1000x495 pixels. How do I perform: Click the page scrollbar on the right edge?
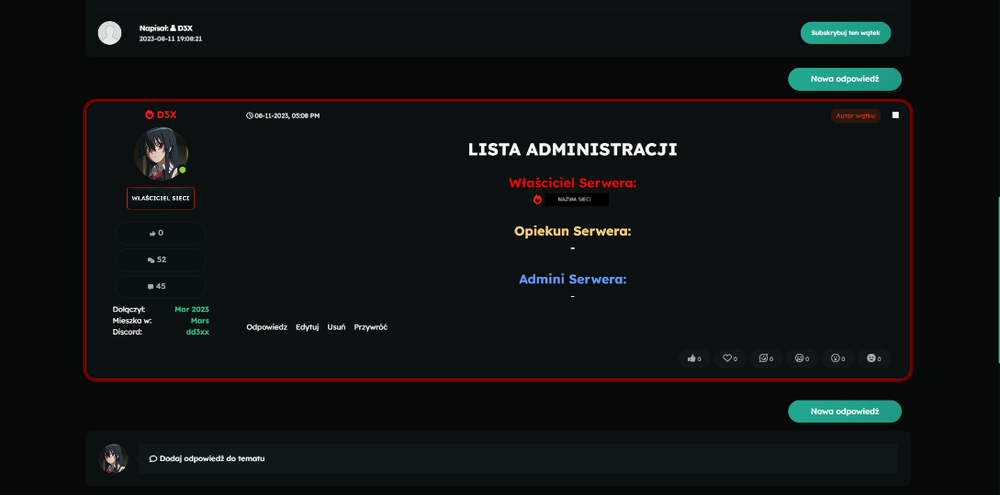pos(998,279)
